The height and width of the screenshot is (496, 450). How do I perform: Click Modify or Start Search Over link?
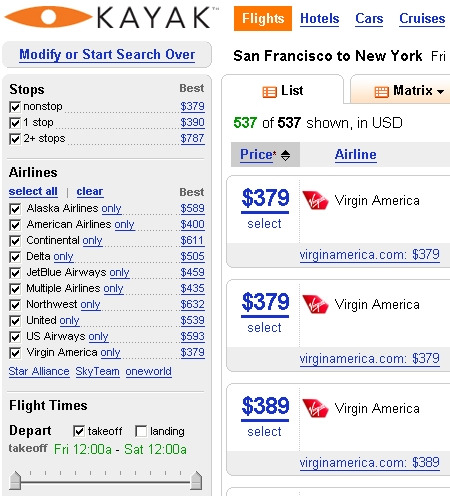(107, 54)
